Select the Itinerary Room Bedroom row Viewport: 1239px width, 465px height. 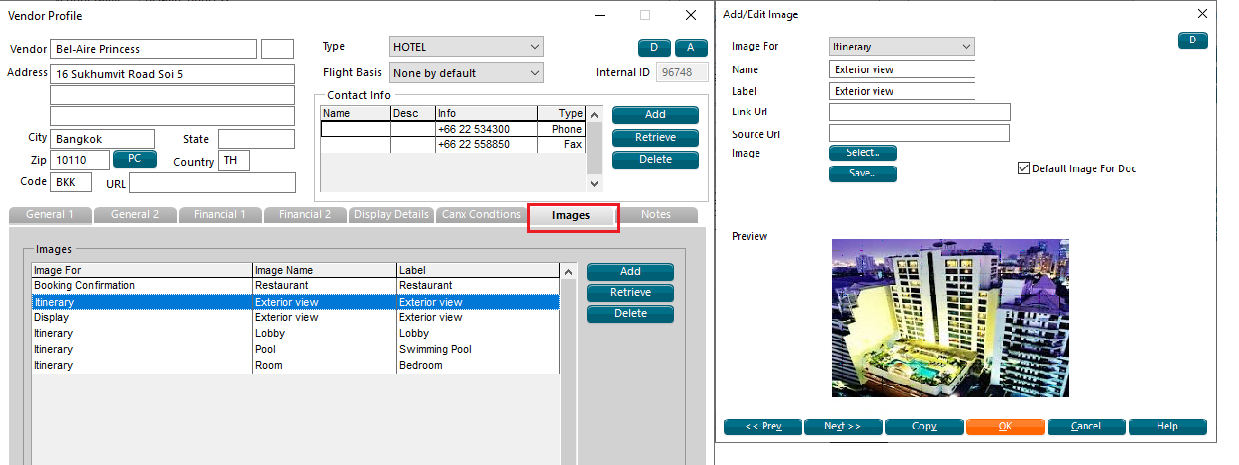click(296, 366)
